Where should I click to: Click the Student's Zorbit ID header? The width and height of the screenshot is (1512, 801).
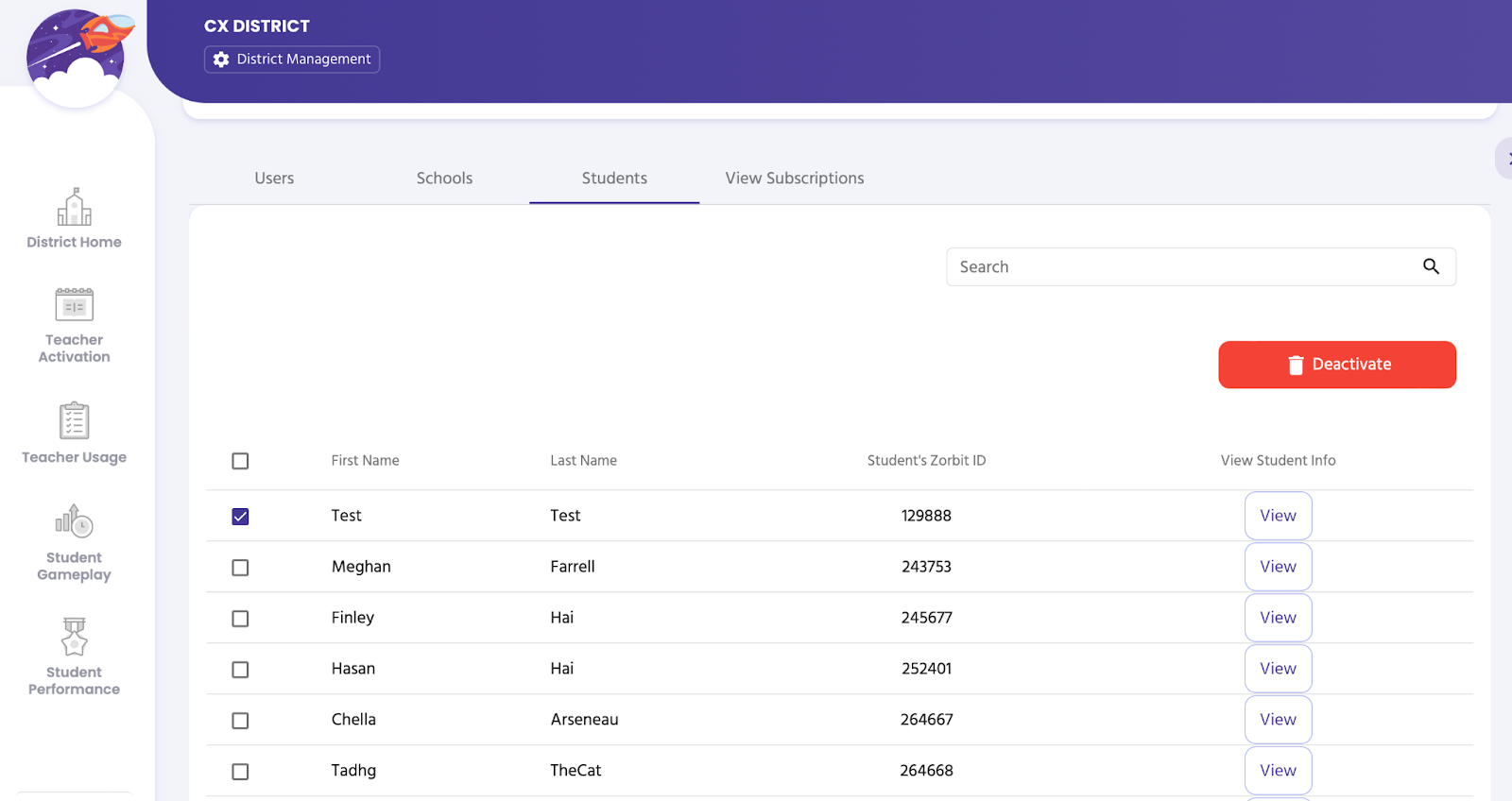pos(926,460)
